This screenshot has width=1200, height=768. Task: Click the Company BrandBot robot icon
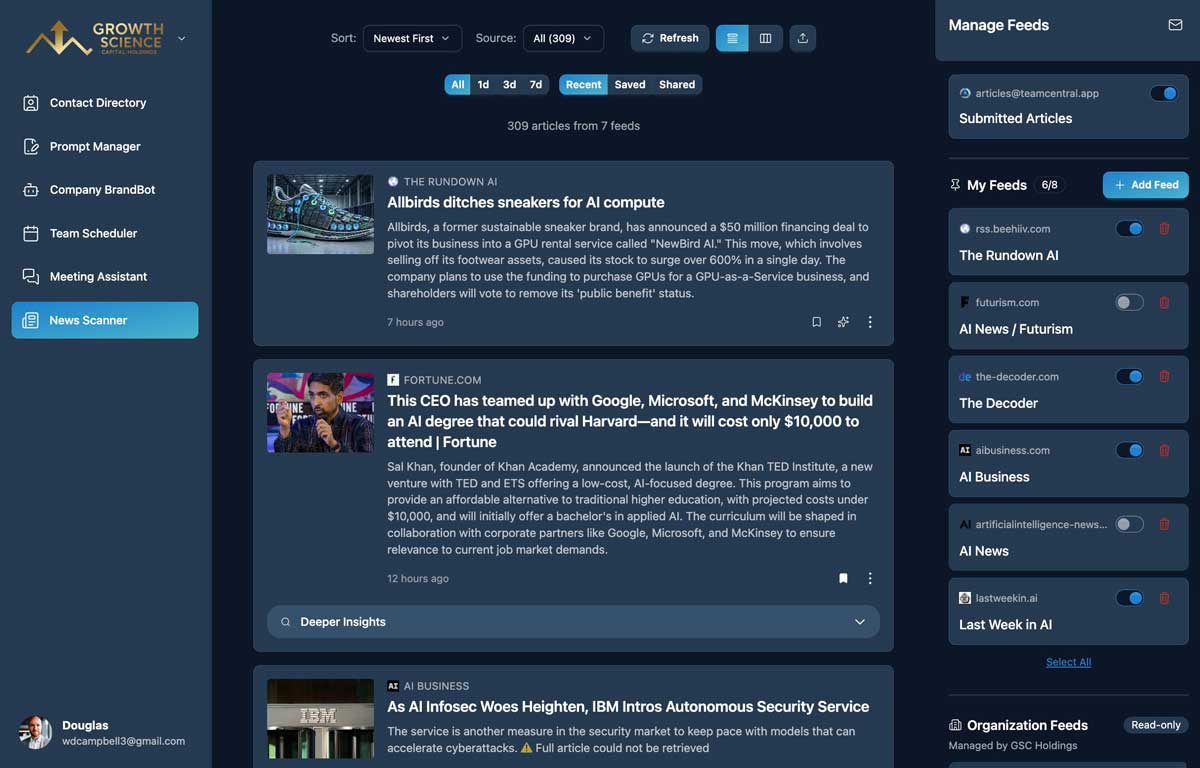click(x=31, y=190)
